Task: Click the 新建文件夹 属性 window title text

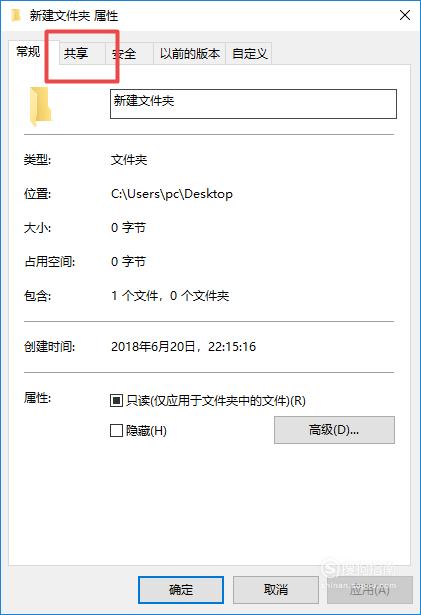Action: coord(74,16)
